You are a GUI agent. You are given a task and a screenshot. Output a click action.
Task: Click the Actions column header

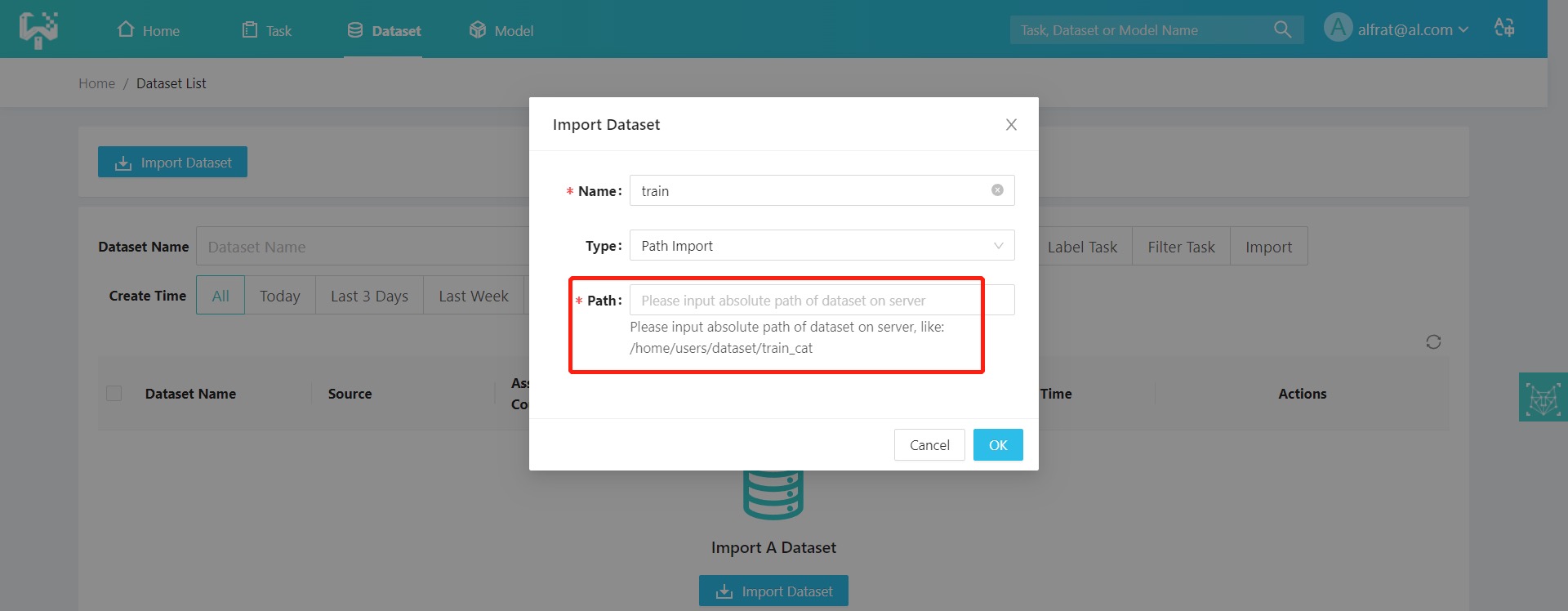1302,394
